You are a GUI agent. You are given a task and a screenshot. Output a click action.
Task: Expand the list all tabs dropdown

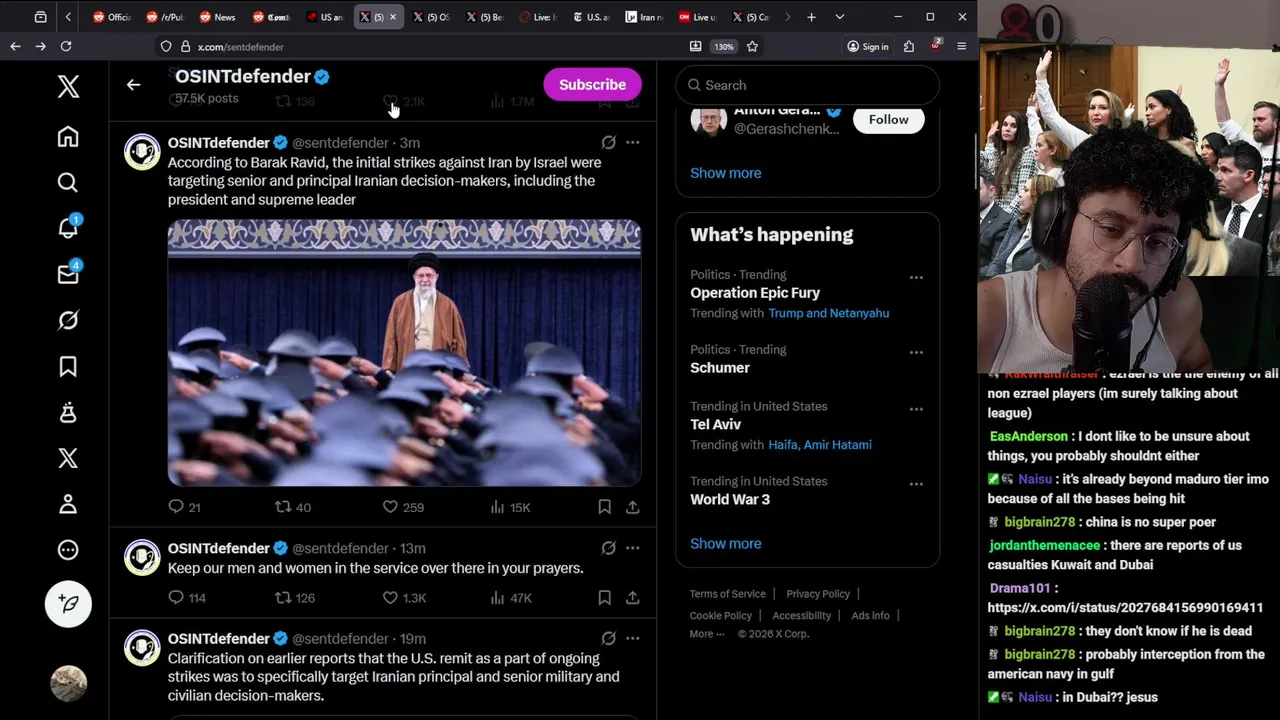pos(839,17)
